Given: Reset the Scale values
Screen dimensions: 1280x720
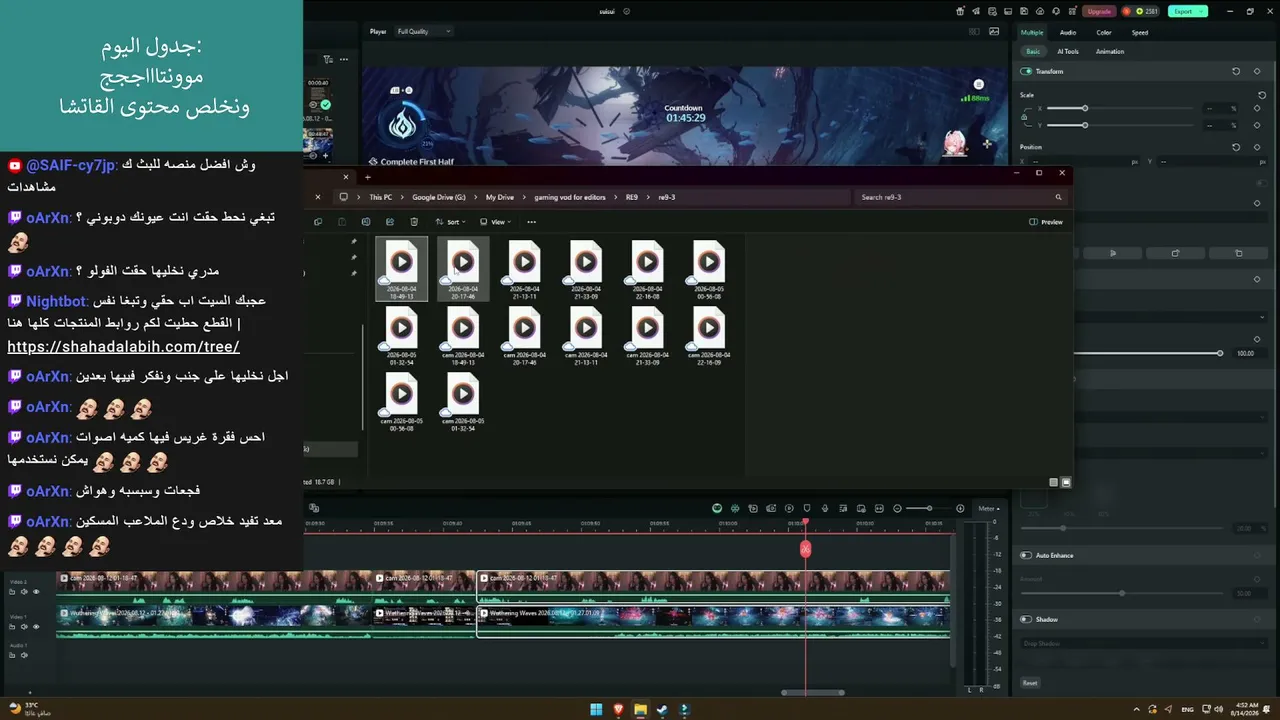Looking at the screenshot, I should (x=1262, y=95).
